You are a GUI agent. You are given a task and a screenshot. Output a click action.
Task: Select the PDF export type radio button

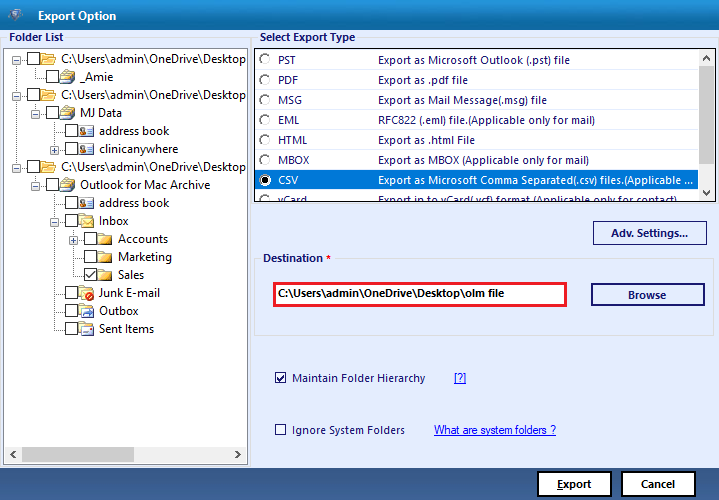pos(265,80)
